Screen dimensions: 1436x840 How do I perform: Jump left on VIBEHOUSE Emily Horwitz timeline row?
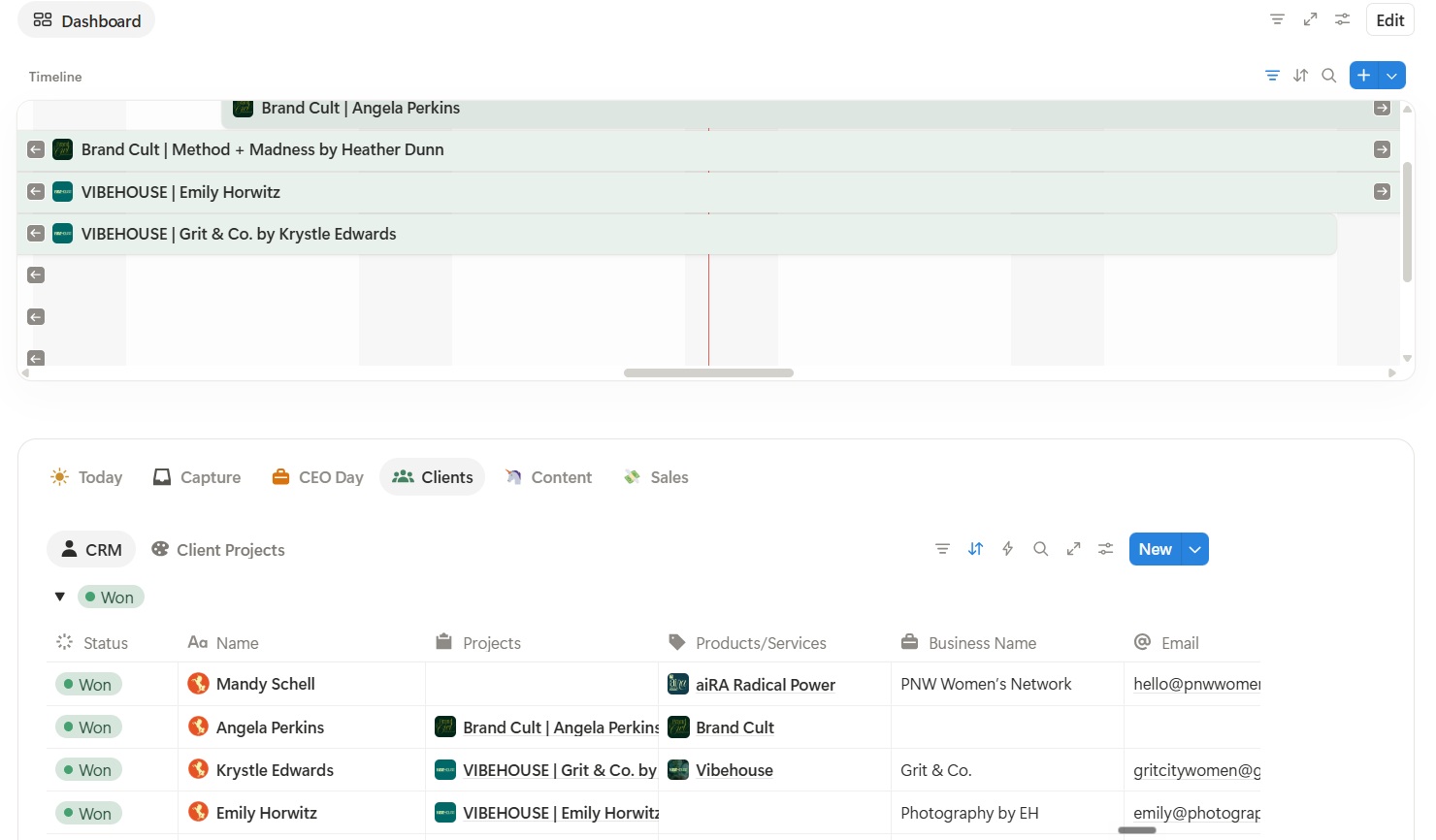36,191
